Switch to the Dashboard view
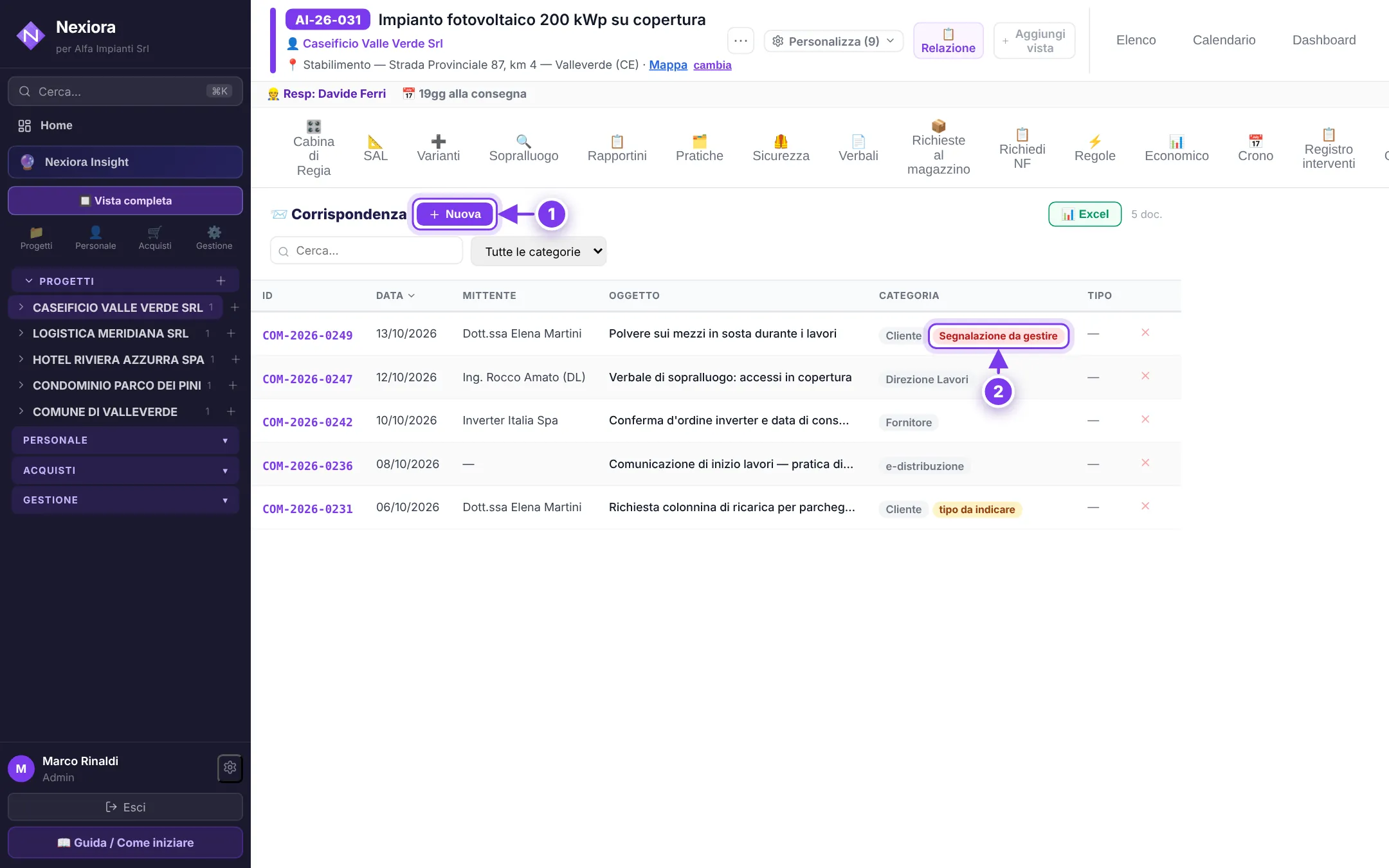 1324,40
